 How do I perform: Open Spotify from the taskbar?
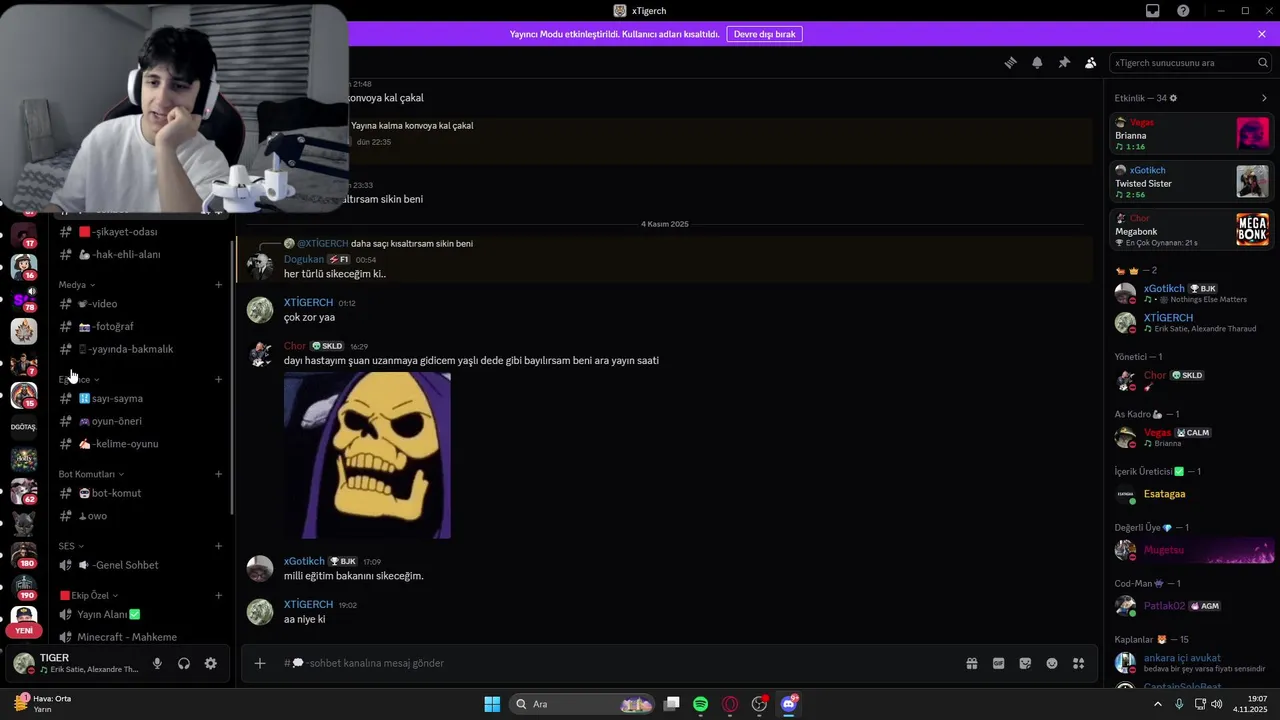point(701,704)
